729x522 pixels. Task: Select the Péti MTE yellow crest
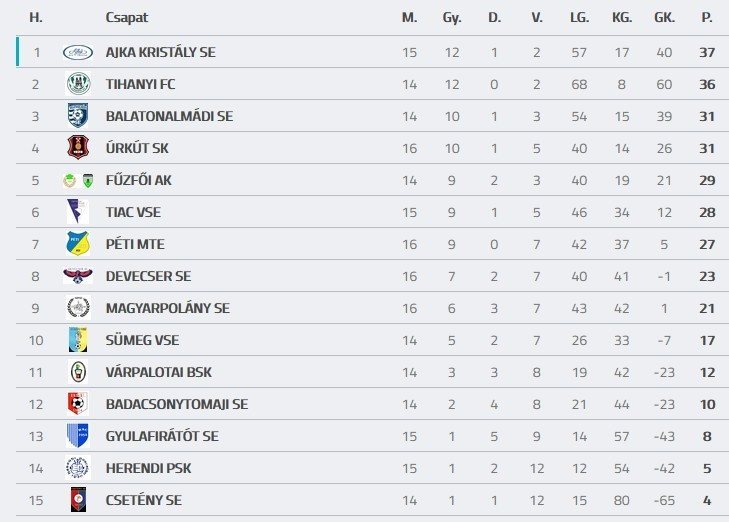[x=78, y=244]
